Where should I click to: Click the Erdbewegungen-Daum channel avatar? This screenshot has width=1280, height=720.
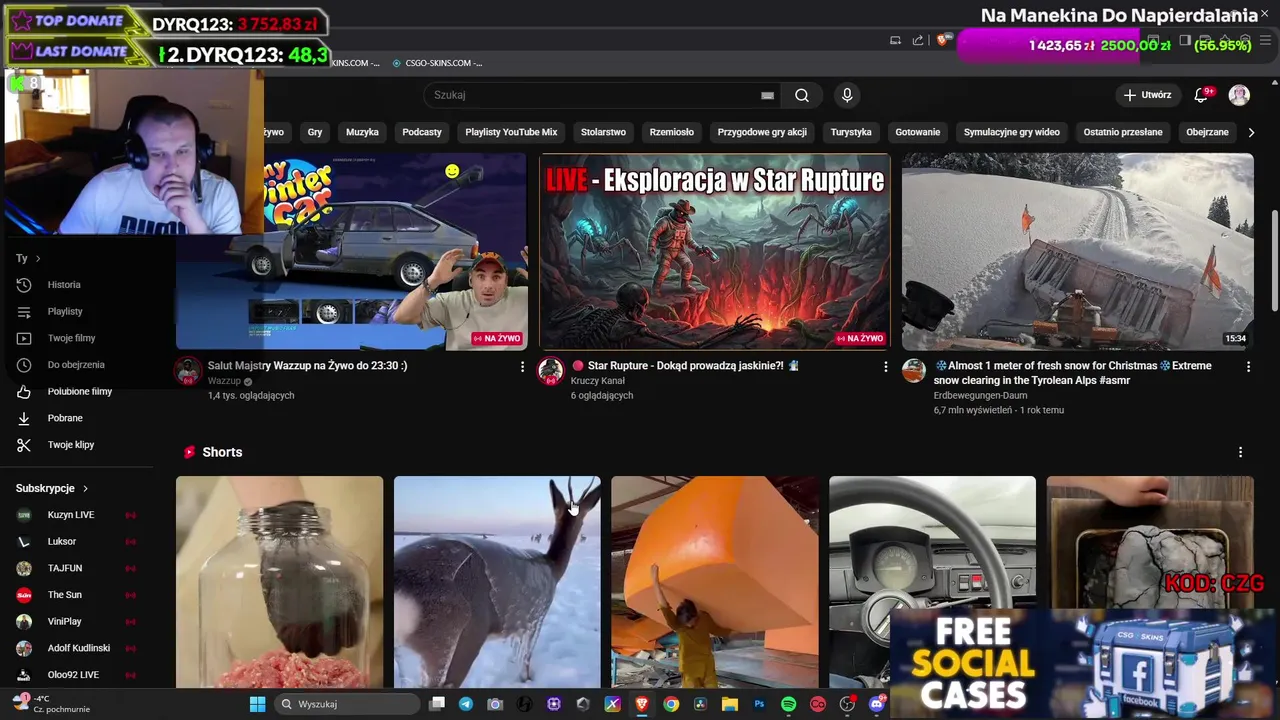tap(914, 371)
